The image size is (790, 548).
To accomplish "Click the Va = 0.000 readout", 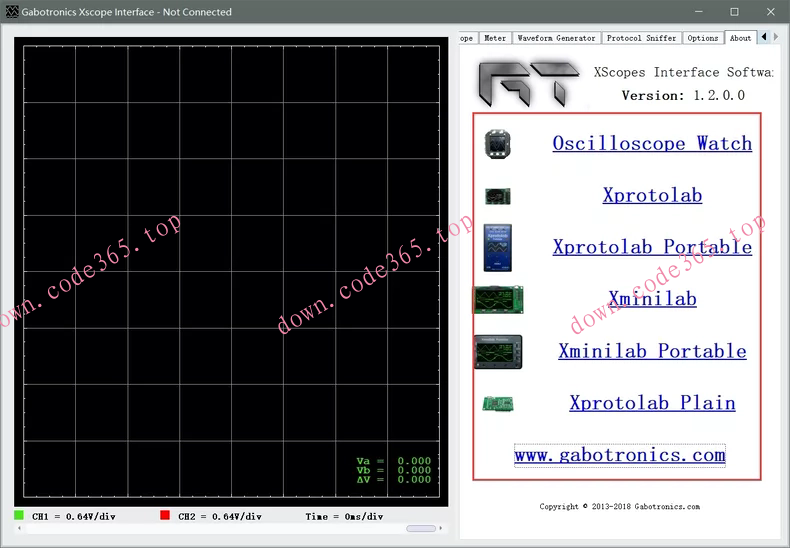I will click(393, 461).
